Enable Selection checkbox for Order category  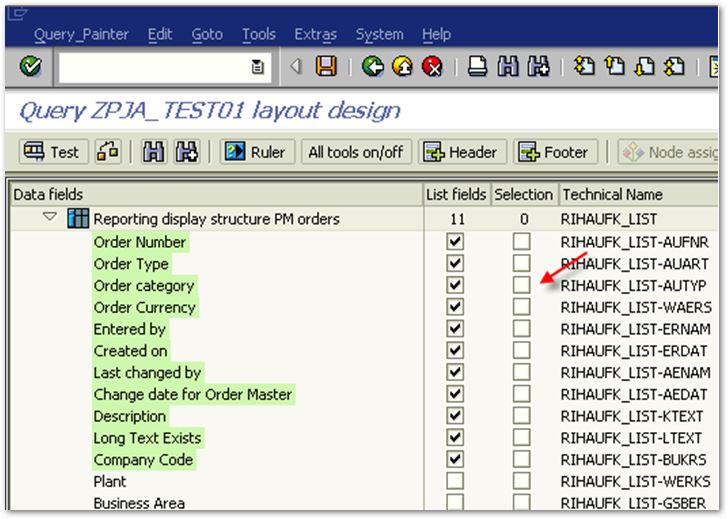coord(522,286)
